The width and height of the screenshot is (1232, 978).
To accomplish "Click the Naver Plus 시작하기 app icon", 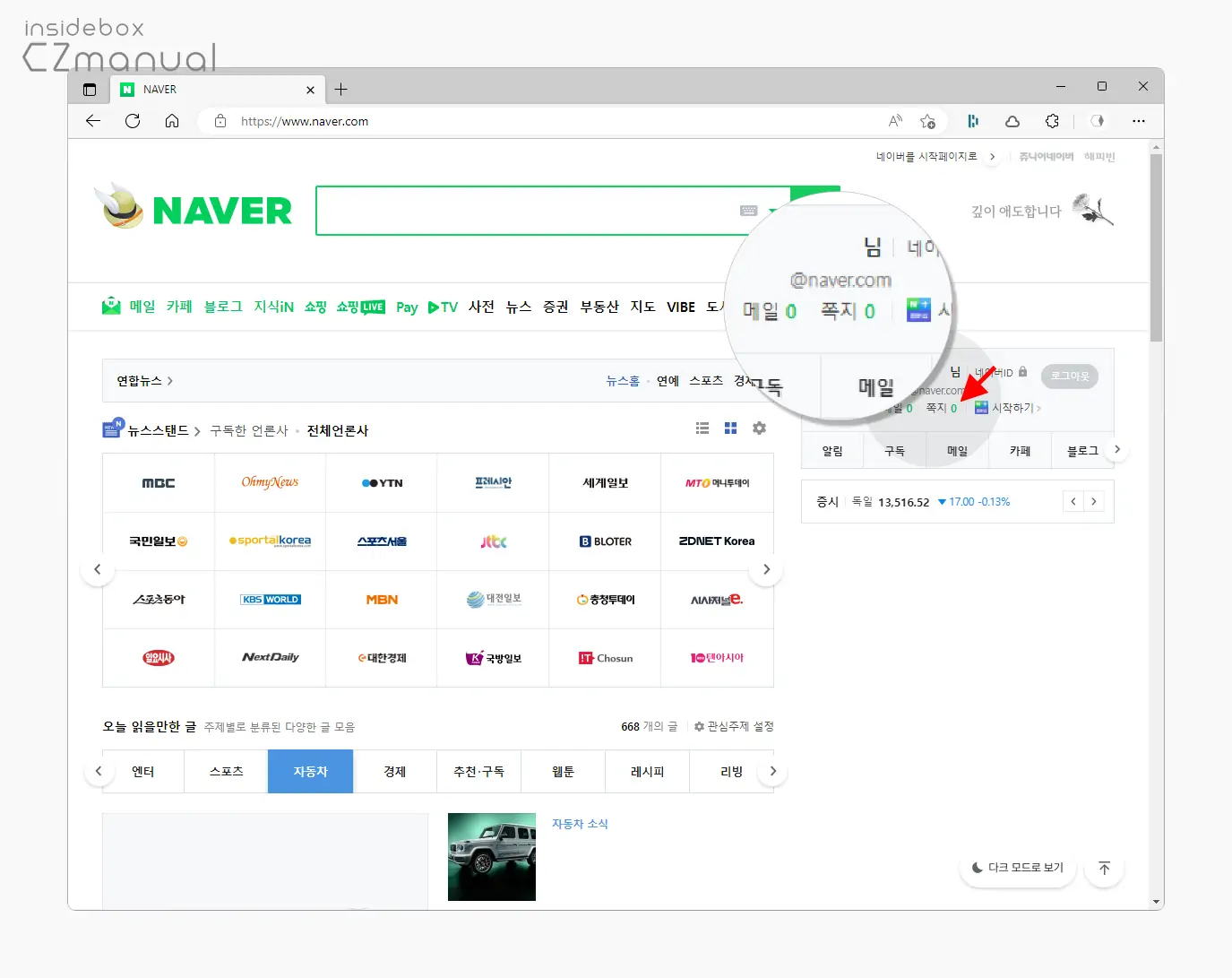I will pyautogui.click(x=981, y=406).
